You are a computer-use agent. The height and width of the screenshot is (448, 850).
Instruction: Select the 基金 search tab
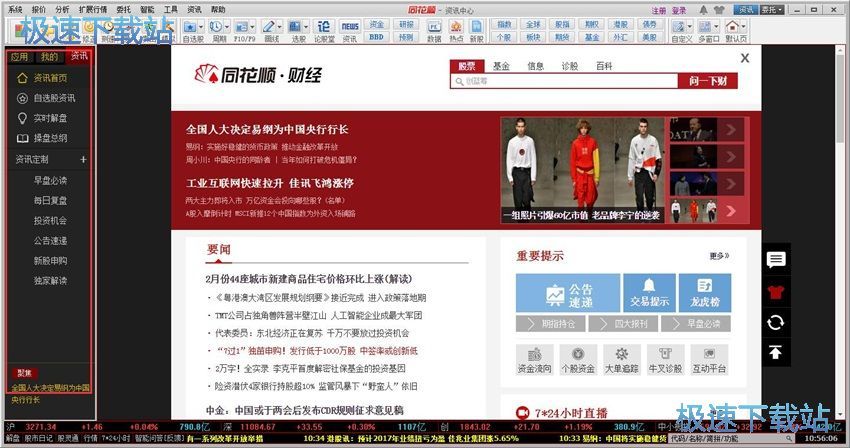click(501, 66)
